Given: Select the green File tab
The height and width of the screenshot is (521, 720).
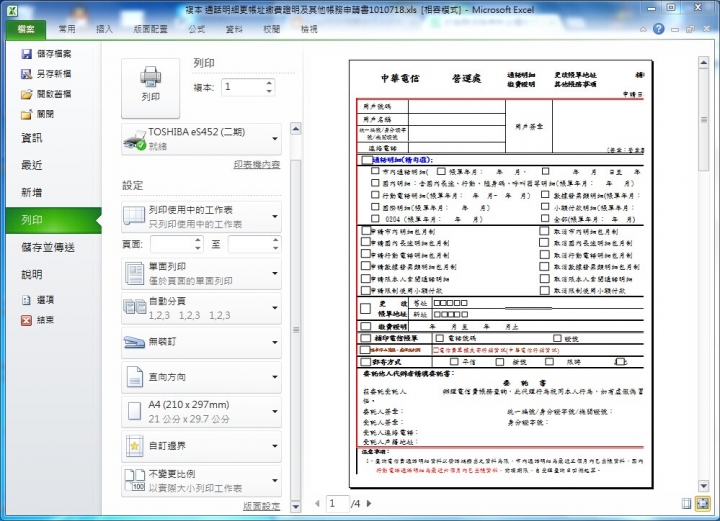Looking at the screenshot, I should point(26,29).
